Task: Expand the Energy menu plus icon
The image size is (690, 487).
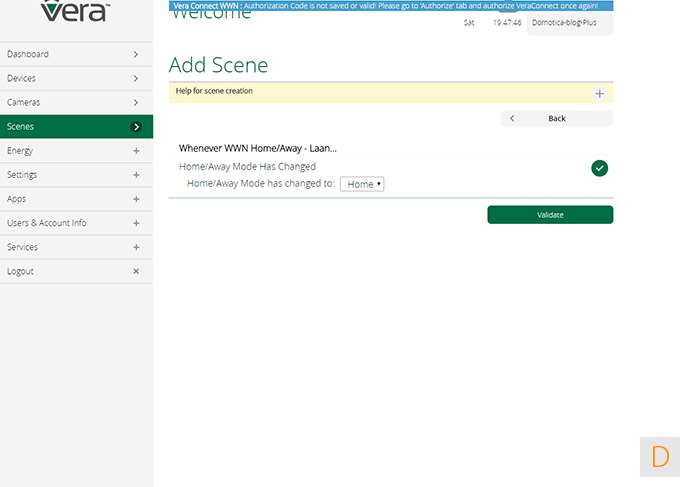Action: 136,151
